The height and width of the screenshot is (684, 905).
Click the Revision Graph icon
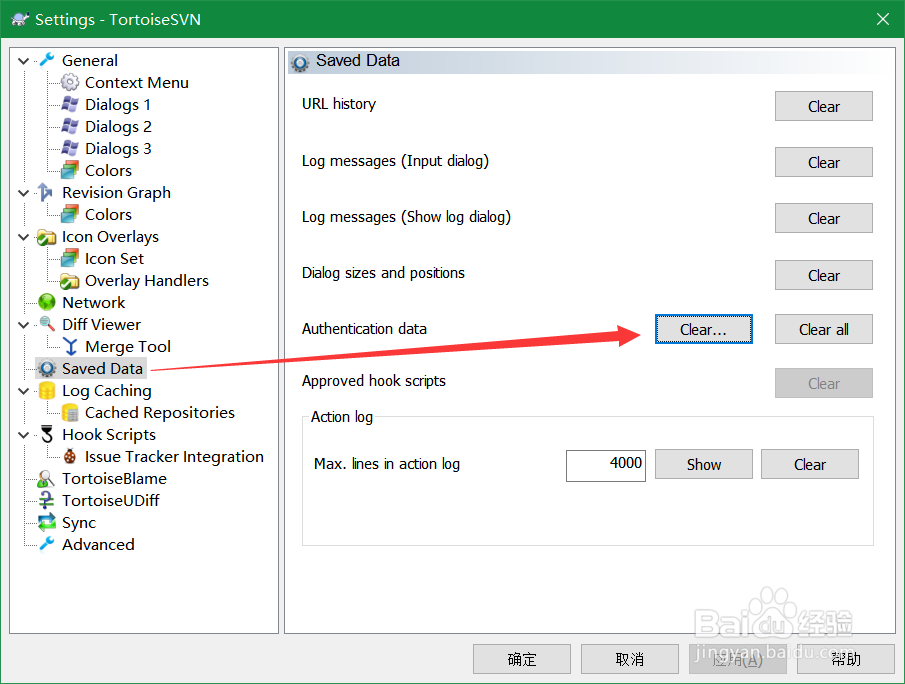(46, 192)
